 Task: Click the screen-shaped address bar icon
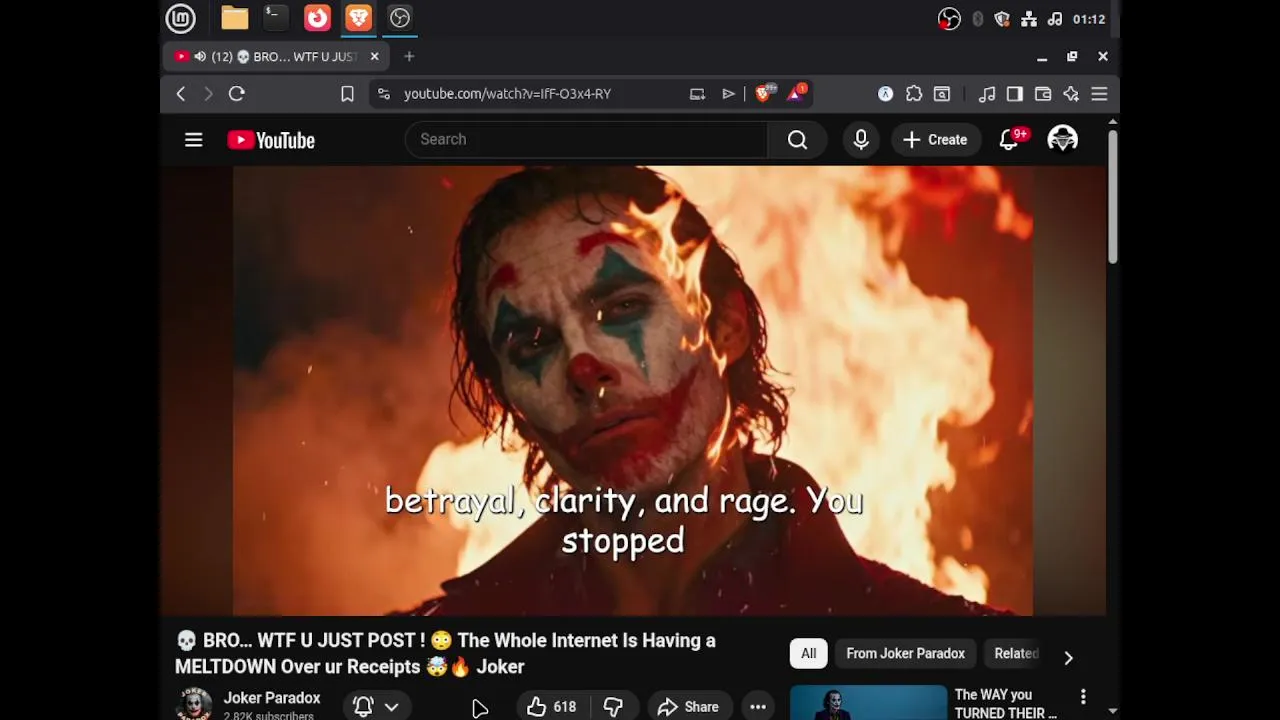tap(697, 94)
